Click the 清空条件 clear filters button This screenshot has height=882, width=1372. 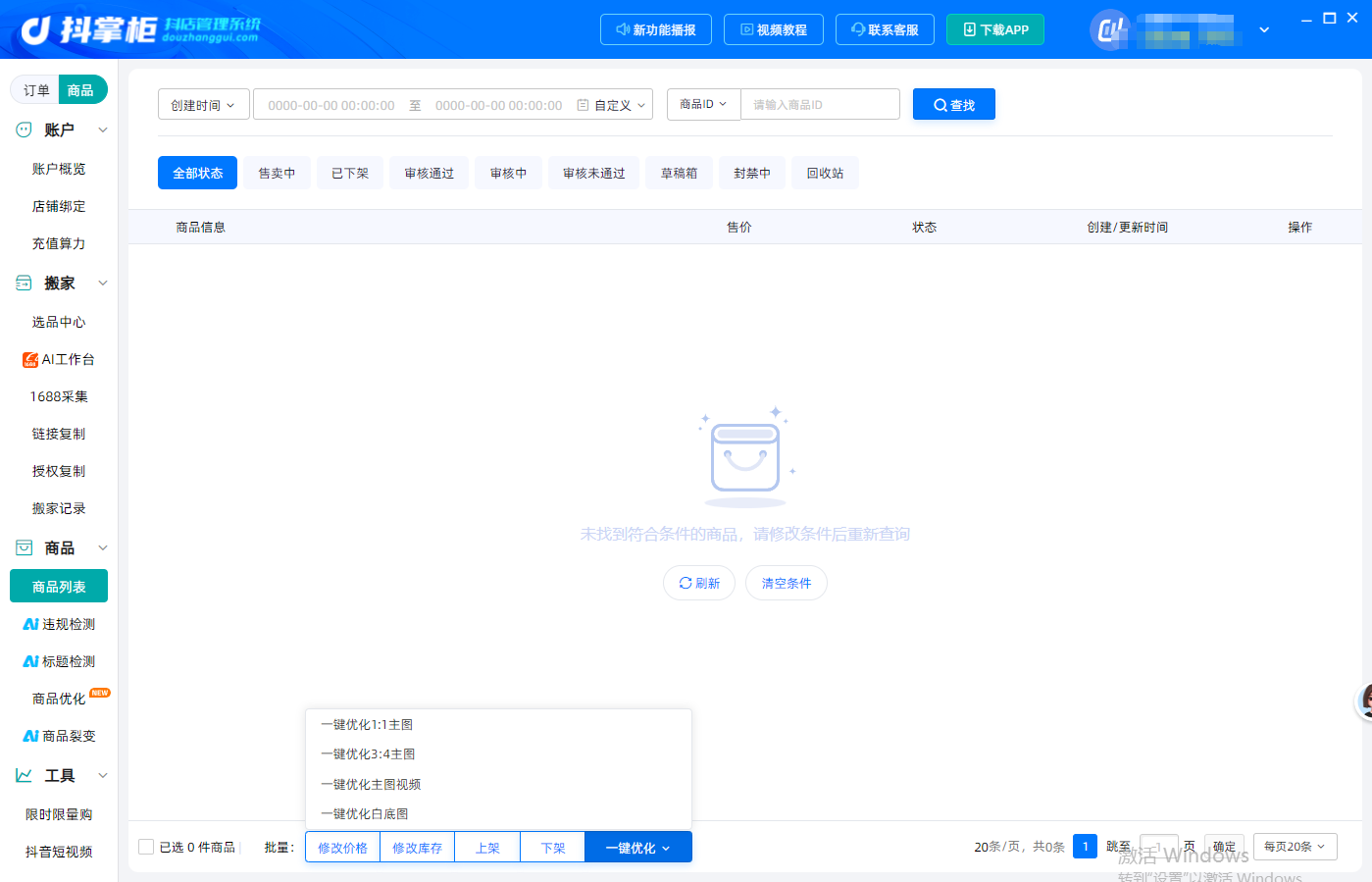(787, 583)
